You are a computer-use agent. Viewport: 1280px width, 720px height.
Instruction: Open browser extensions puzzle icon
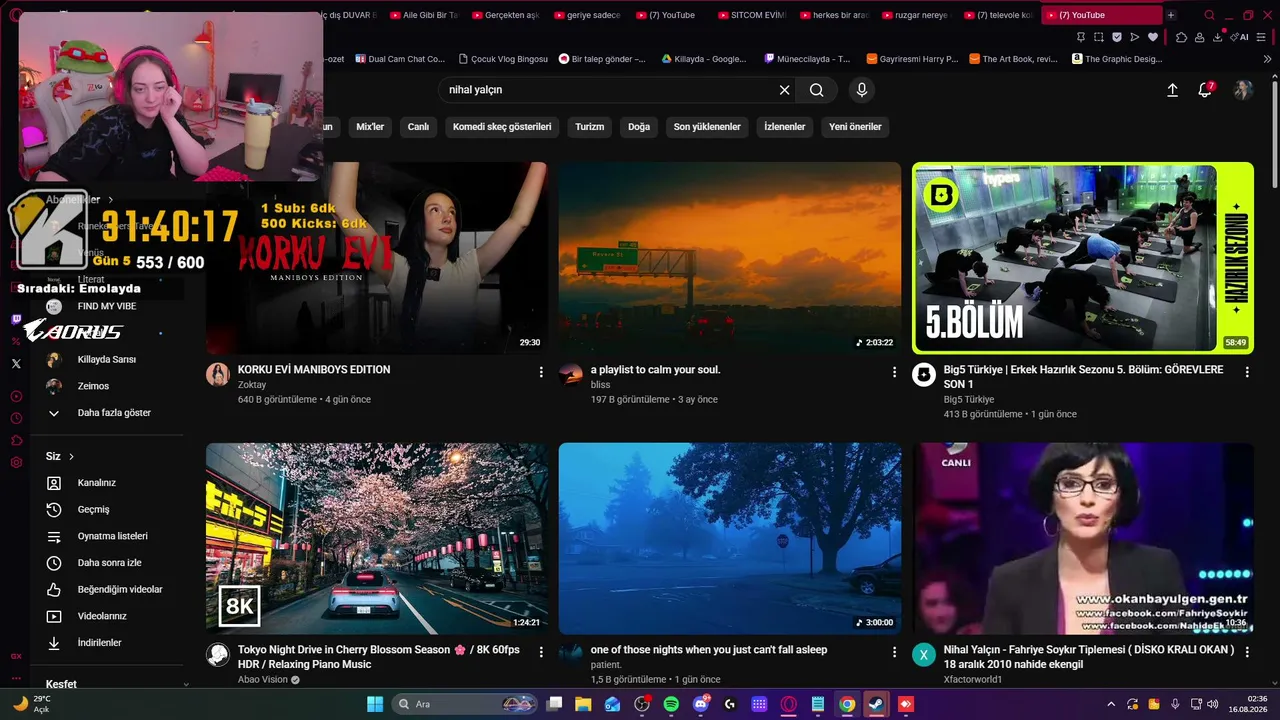[1181, 37]
